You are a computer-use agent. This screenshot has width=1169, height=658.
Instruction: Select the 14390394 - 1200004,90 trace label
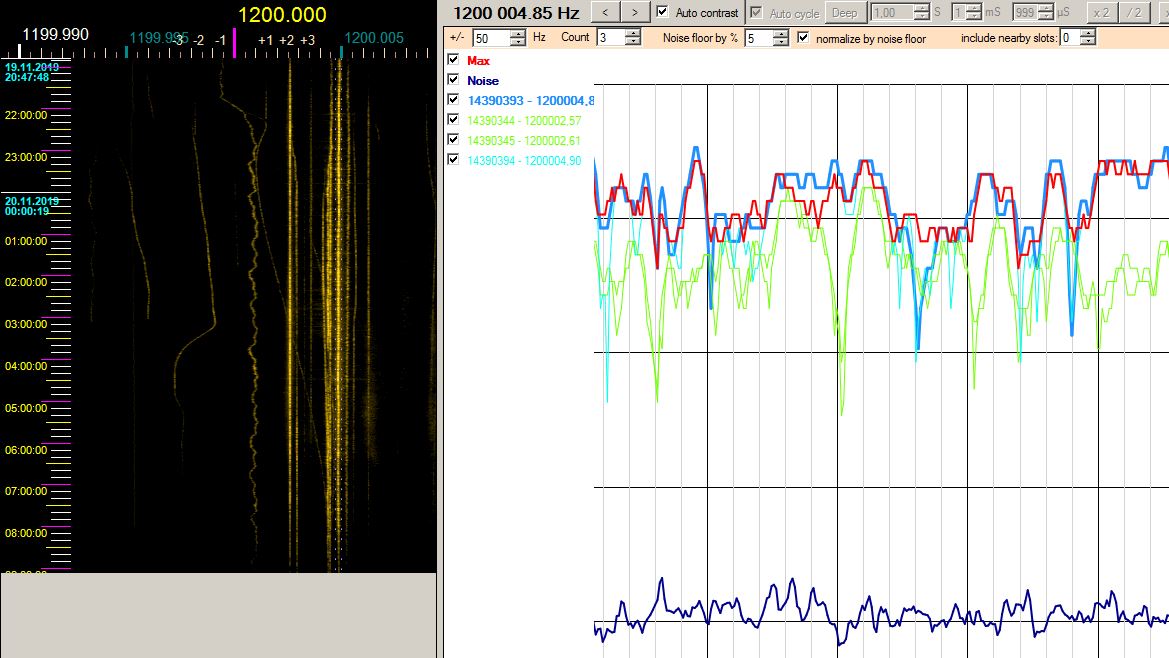pos(524,160)
